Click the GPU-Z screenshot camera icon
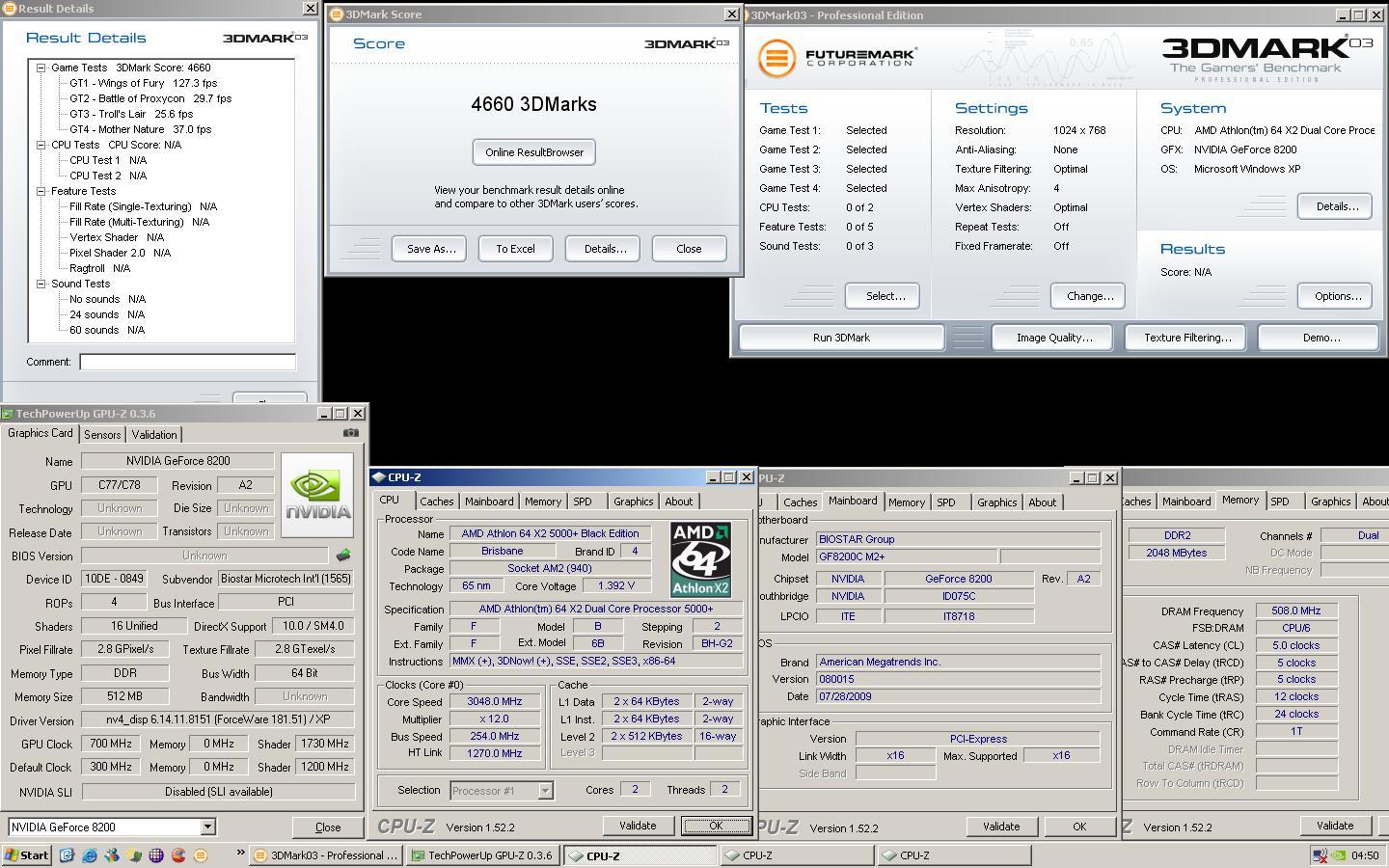Screen dimensions: 1389x868 point(350,433)
